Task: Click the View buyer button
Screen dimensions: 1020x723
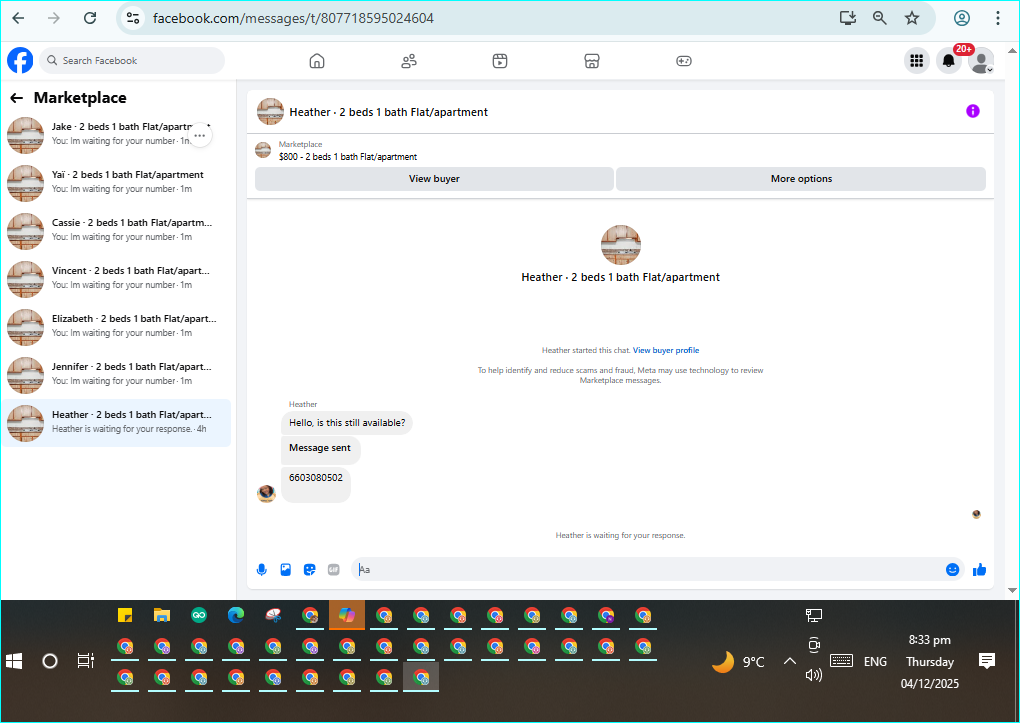Action: point(434,179)
